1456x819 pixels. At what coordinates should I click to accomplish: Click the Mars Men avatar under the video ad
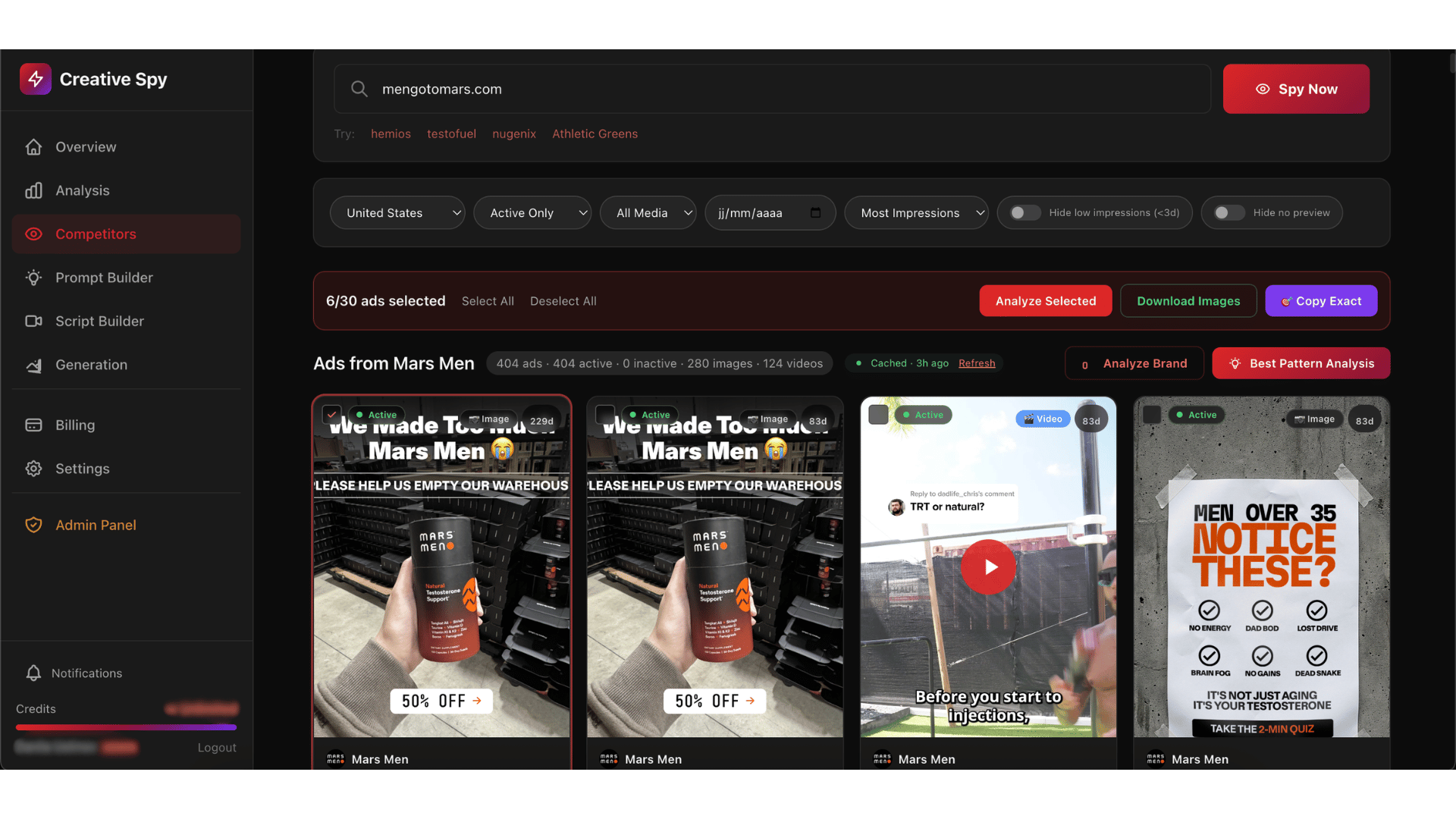[x=882, y=759]
